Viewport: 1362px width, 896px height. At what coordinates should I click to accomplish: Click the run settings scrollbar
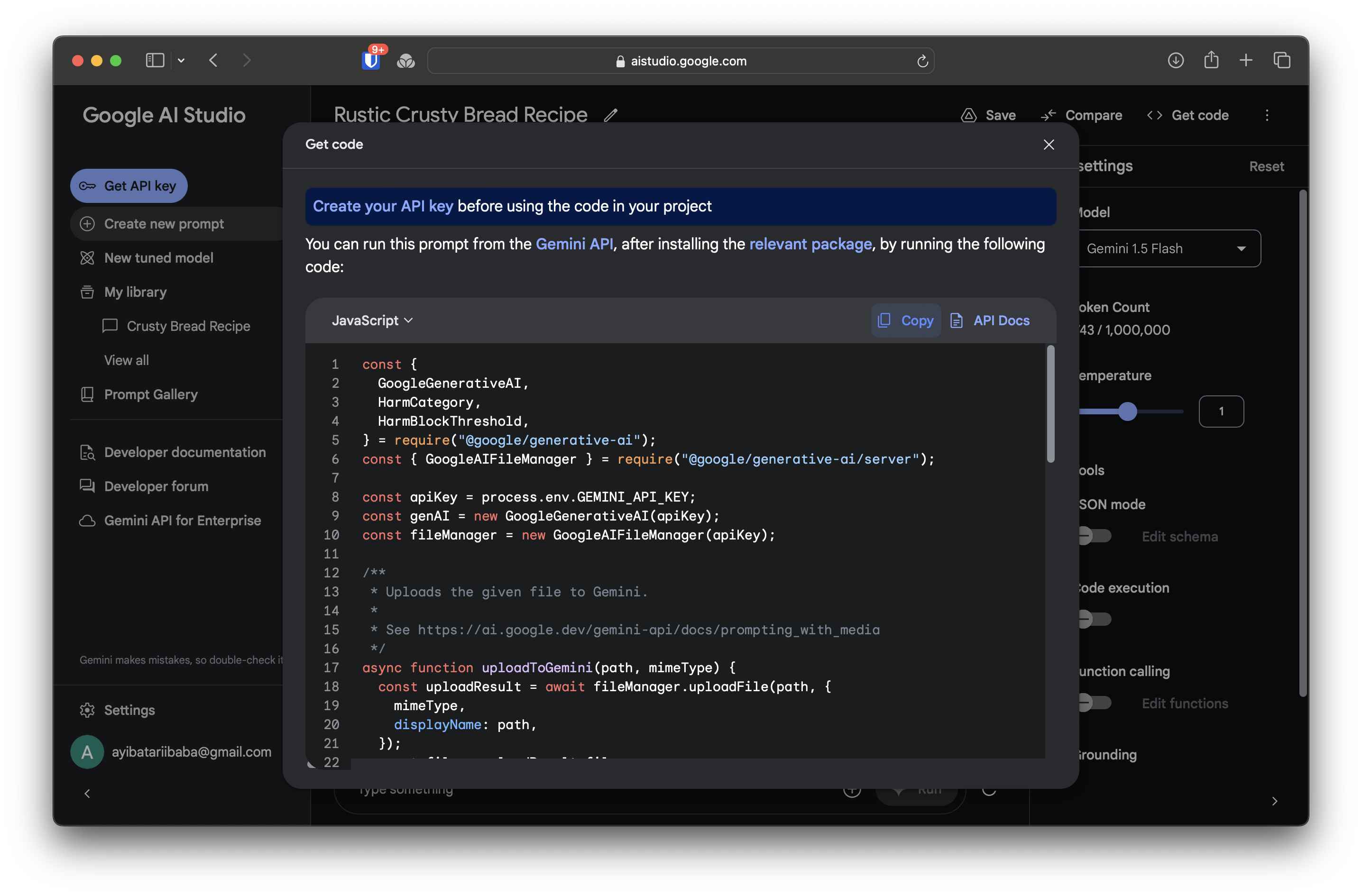point(1303,443)
